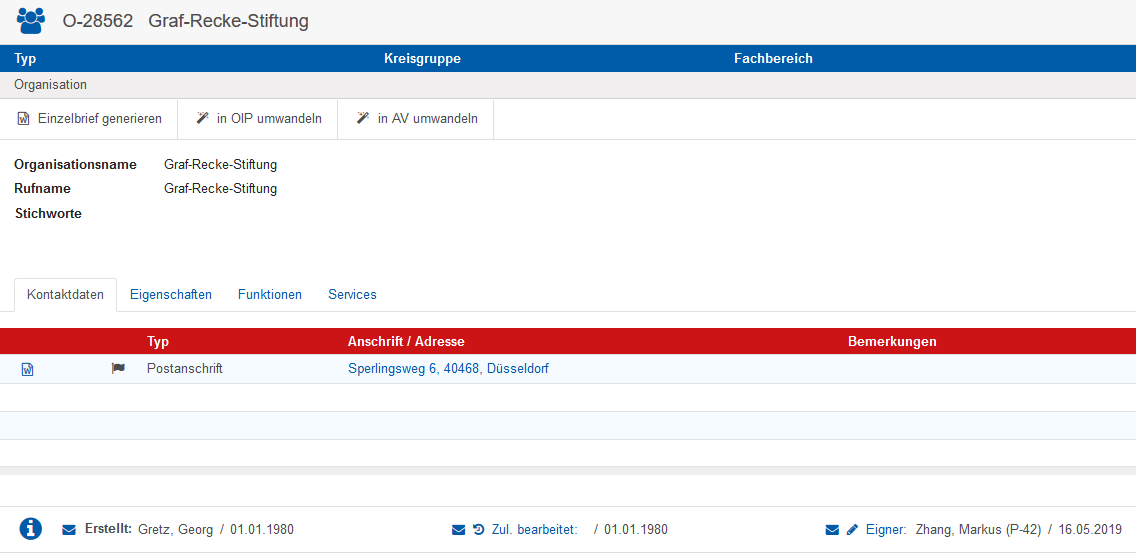
Task: Click Einzelbrief generieren button
Action: 89,119
